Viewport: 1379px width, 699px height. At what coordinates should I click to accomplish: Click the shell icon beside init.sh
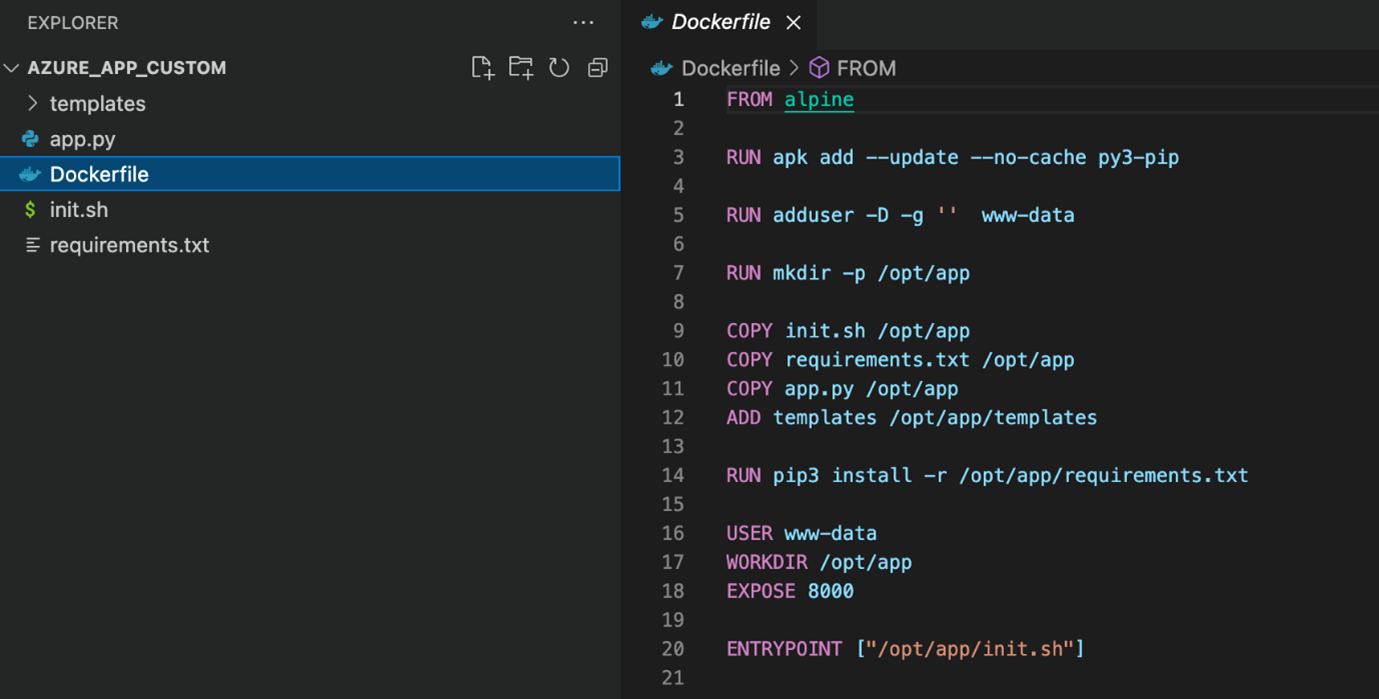pyautogui.click(x=31, y=210)
